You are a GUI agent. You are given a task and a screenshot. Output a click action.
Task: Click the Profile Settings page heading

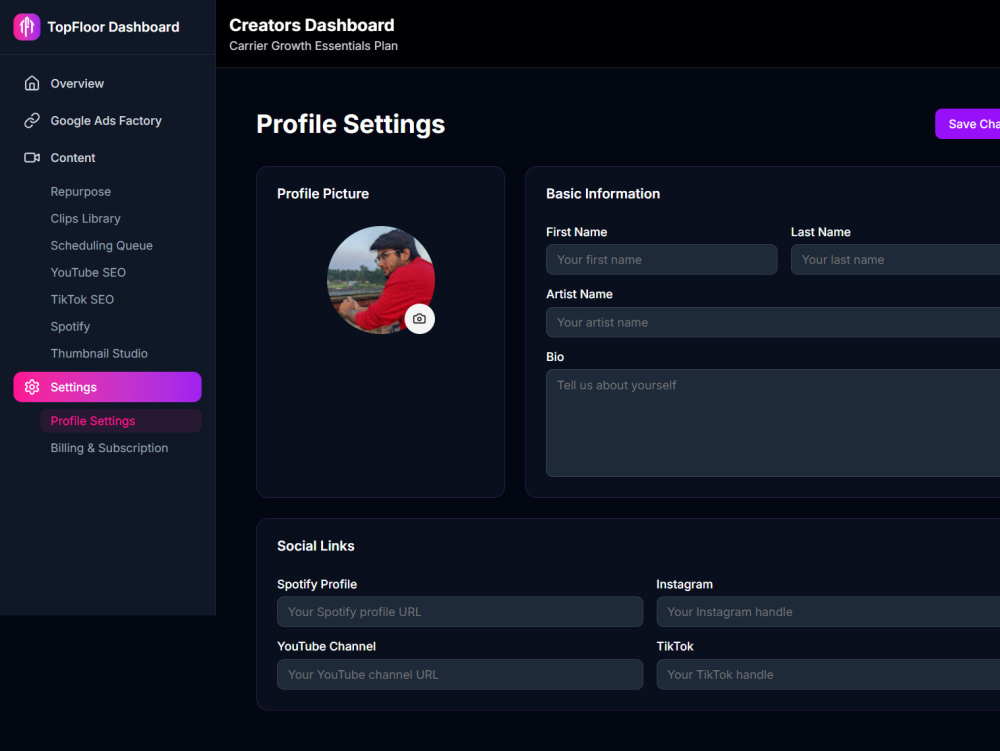(x=350, y=124)
